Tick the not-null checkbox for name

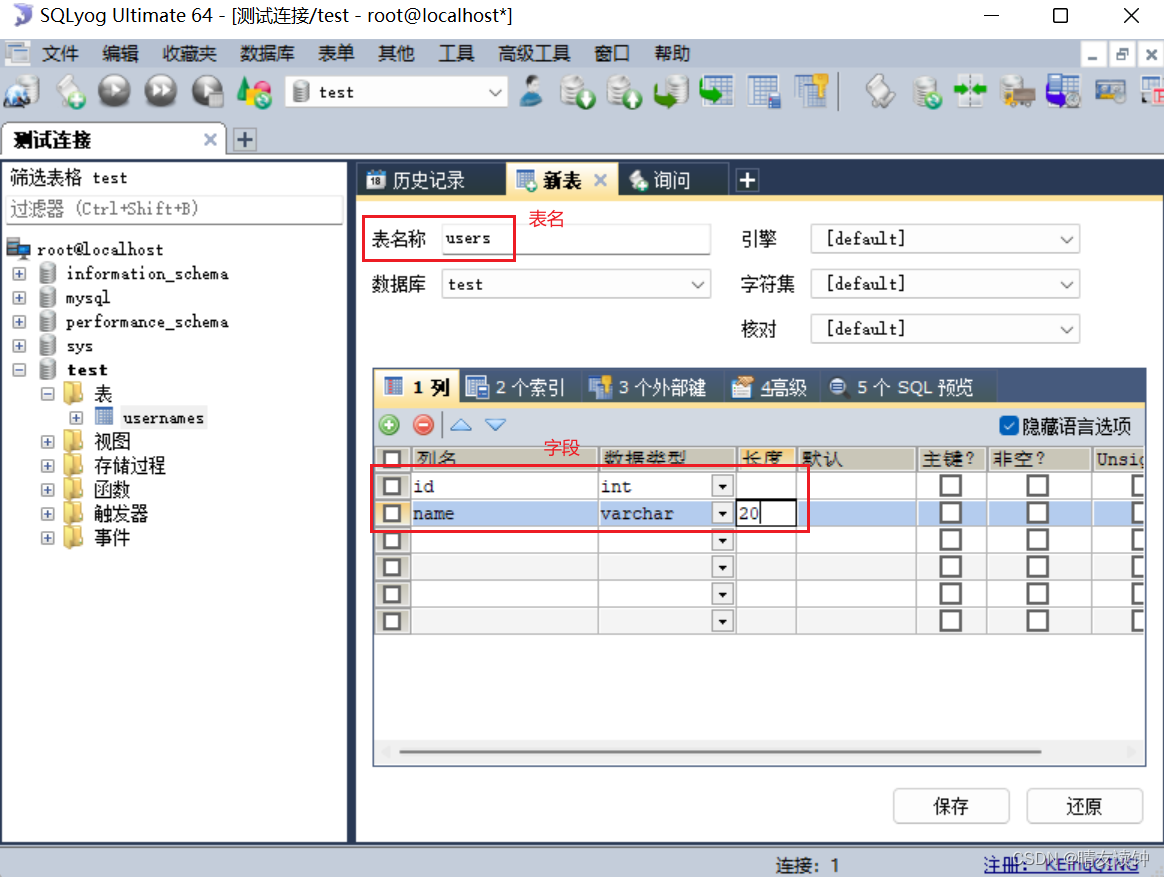click(x=1038, y=513)
